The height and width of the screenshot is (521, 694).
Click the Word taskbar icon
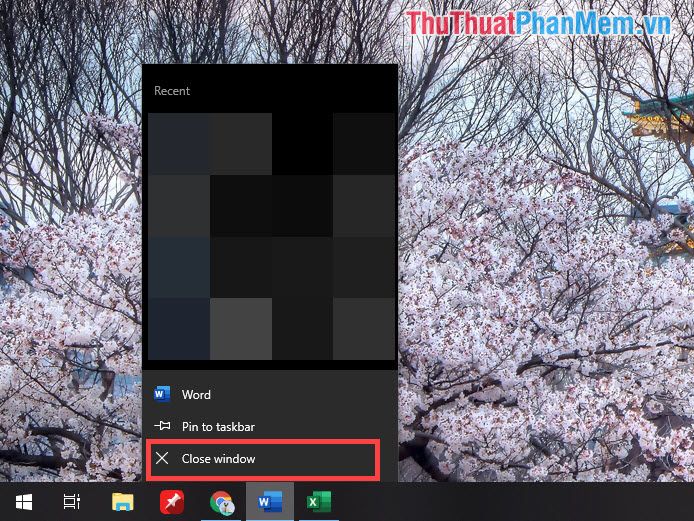[x=270, y=502]
